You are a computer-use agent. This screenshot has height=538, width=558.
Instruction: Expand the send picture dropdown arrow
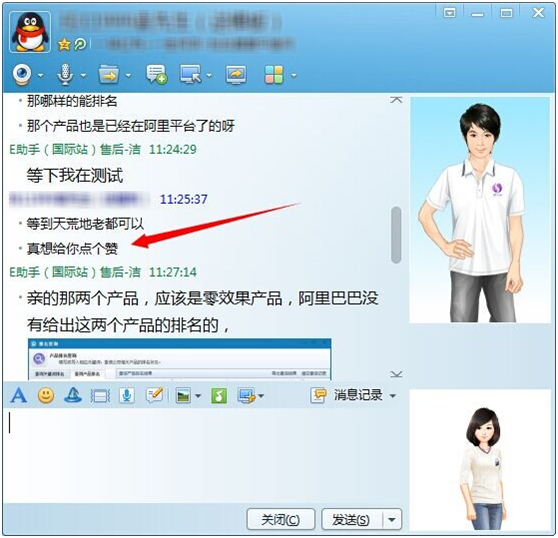[198, 396]
